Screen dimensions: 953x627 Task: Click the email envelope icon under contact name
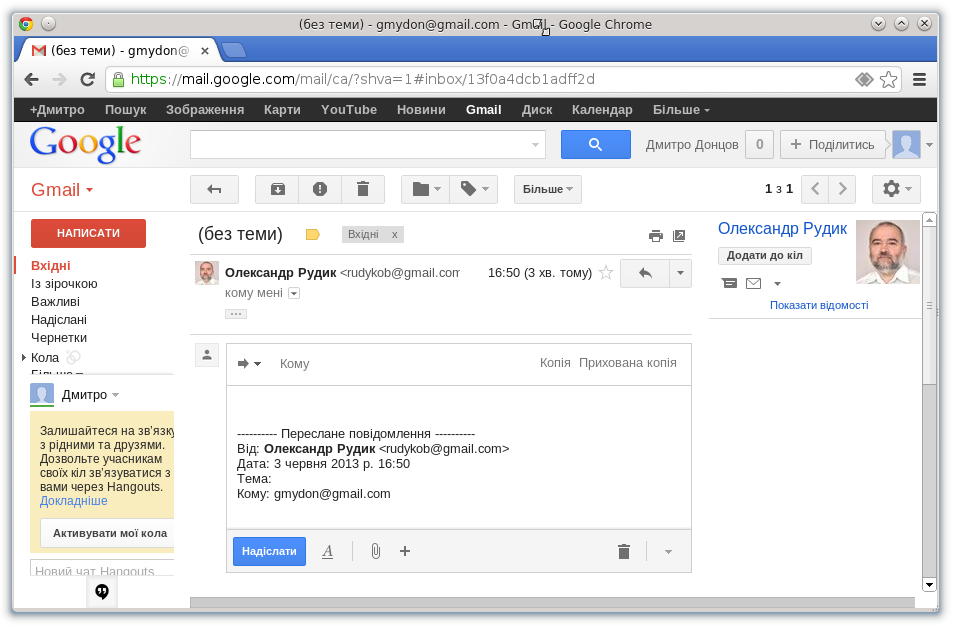(754, 283)
